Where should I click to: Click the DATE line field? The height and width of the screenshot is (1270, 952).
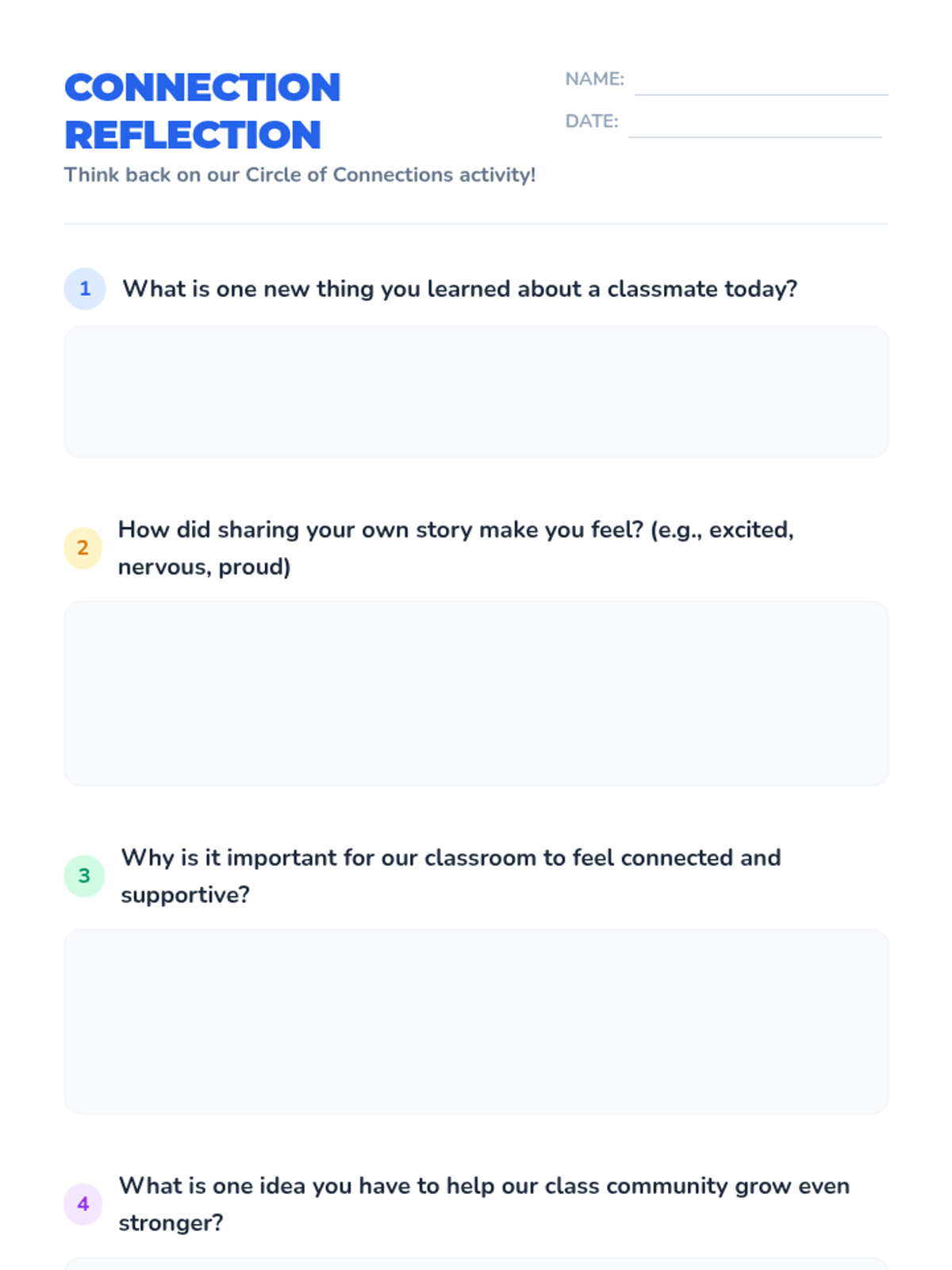pyautogui.click(x=755, y=128)
